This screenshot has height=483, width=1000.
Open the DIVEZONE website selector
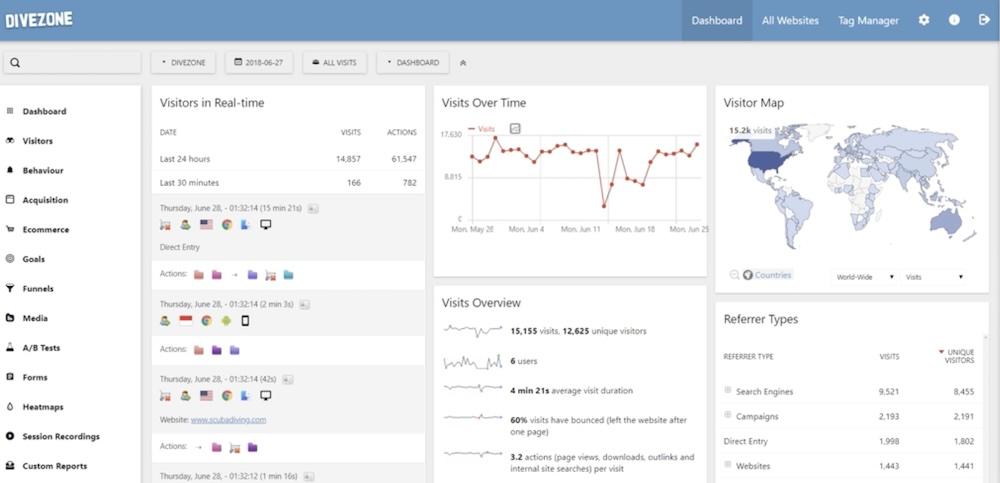coord(184,62)
